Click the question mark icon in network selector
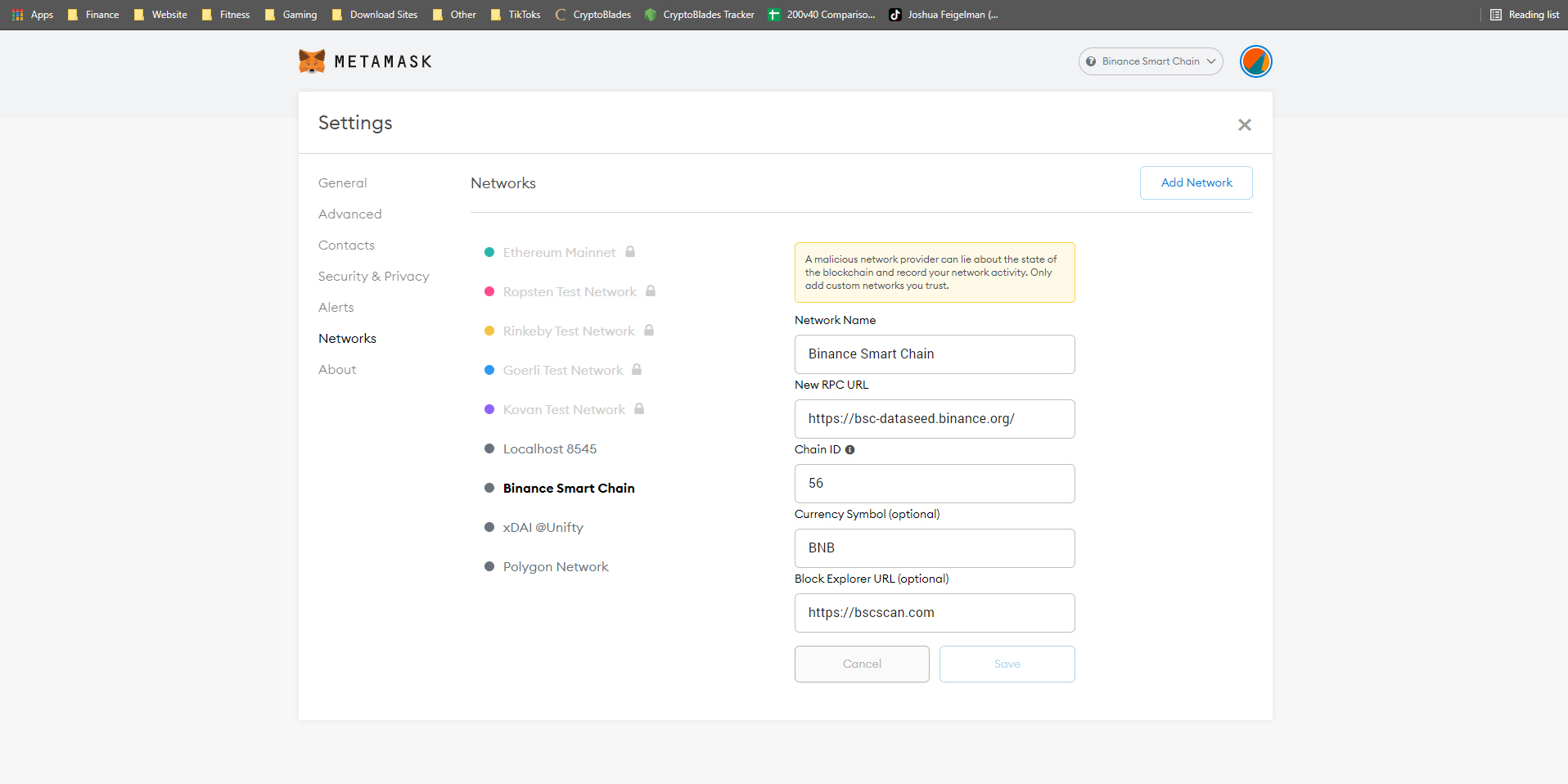 point(1091,61)
